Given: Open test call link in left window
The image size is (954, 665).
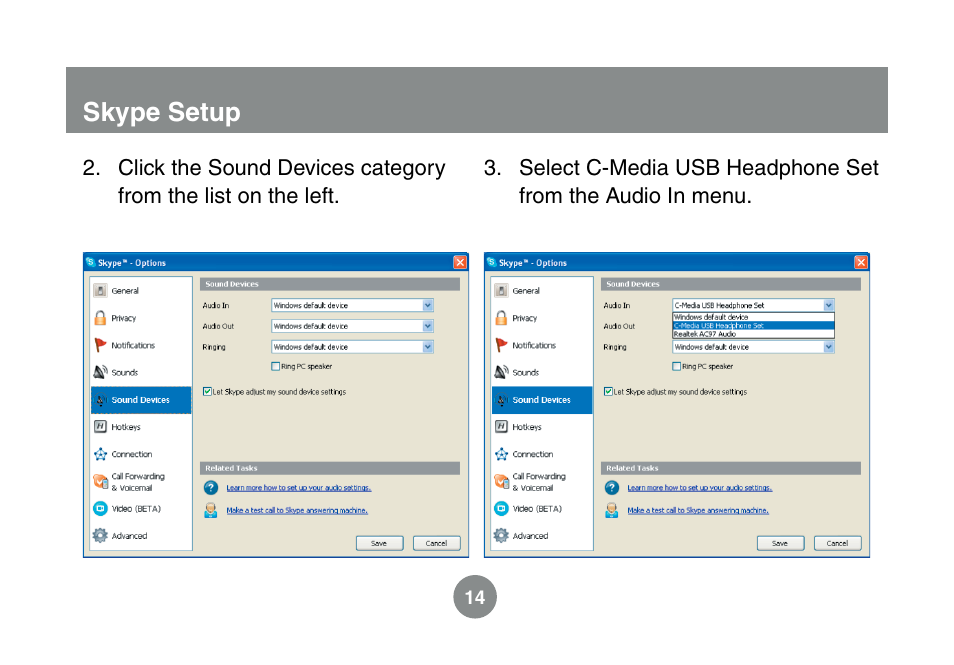Looking at the screenshot, I should click(x=297, y=510).
